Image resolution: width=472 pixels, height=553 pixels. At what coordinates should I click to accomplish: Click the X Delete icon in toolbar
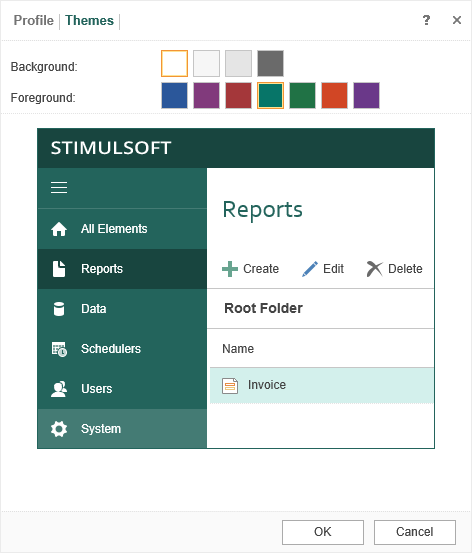point(375,269)
